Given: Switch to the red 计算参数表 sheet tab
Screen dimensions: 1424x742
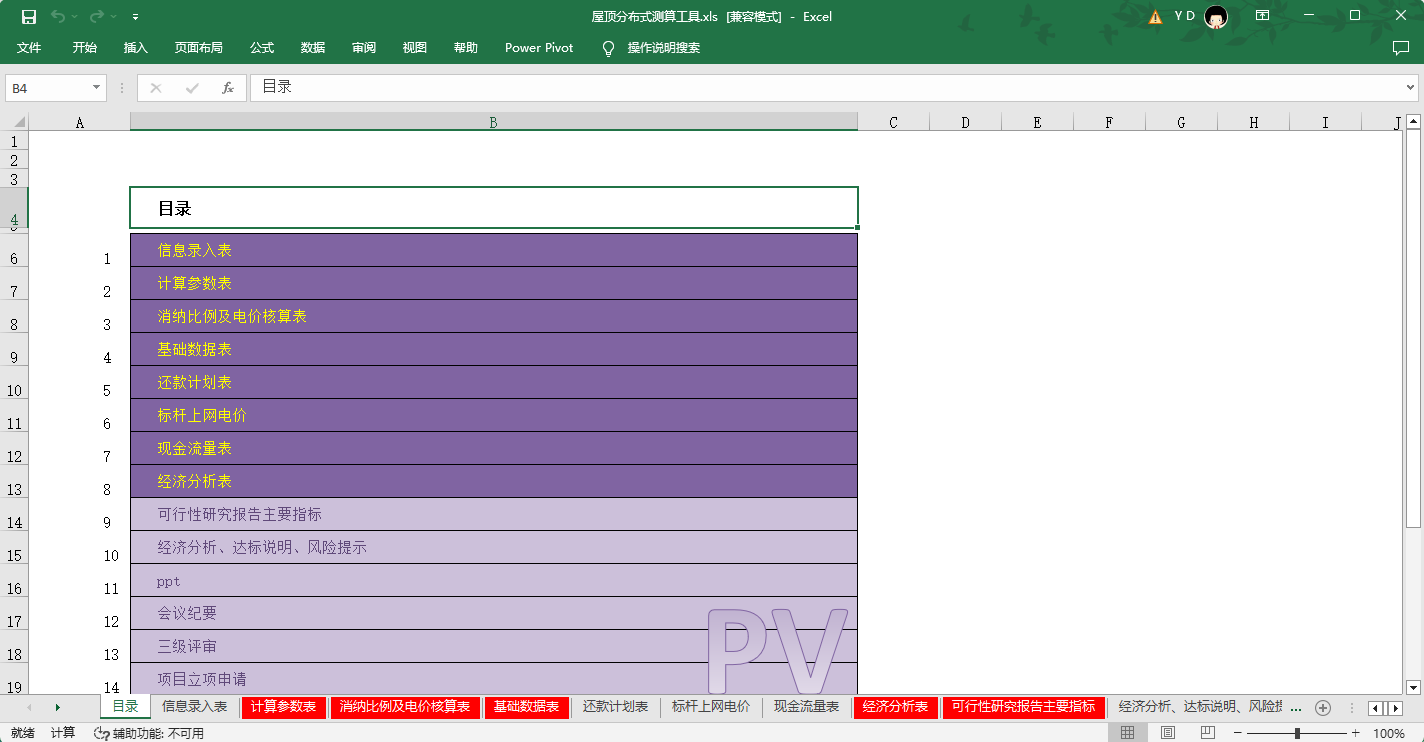Looking at the screenshot, I should click(x=284, y=707).
